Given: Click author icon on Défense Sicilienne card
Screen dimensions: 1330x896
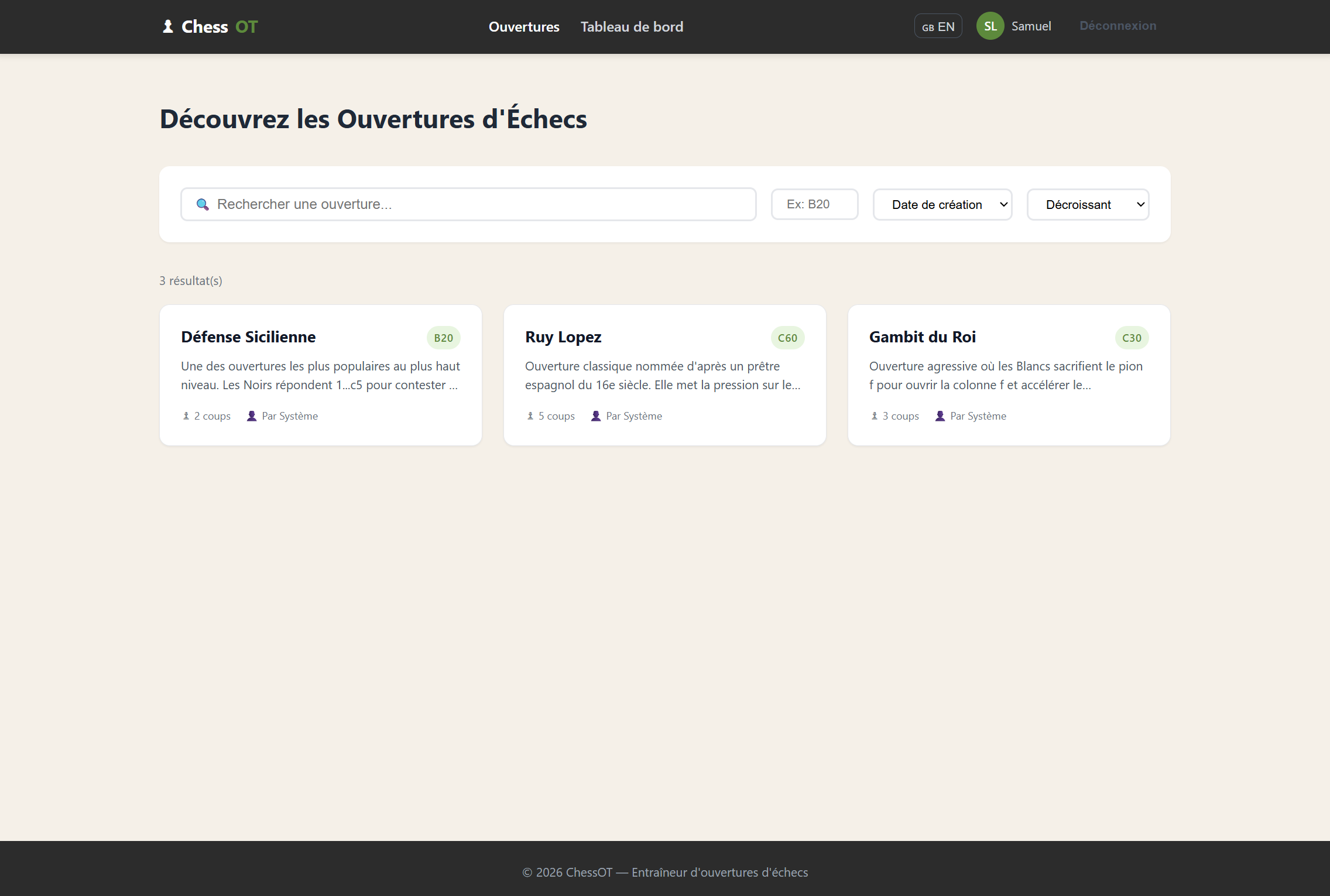Looking at the screenshot, I should (252, 416).
